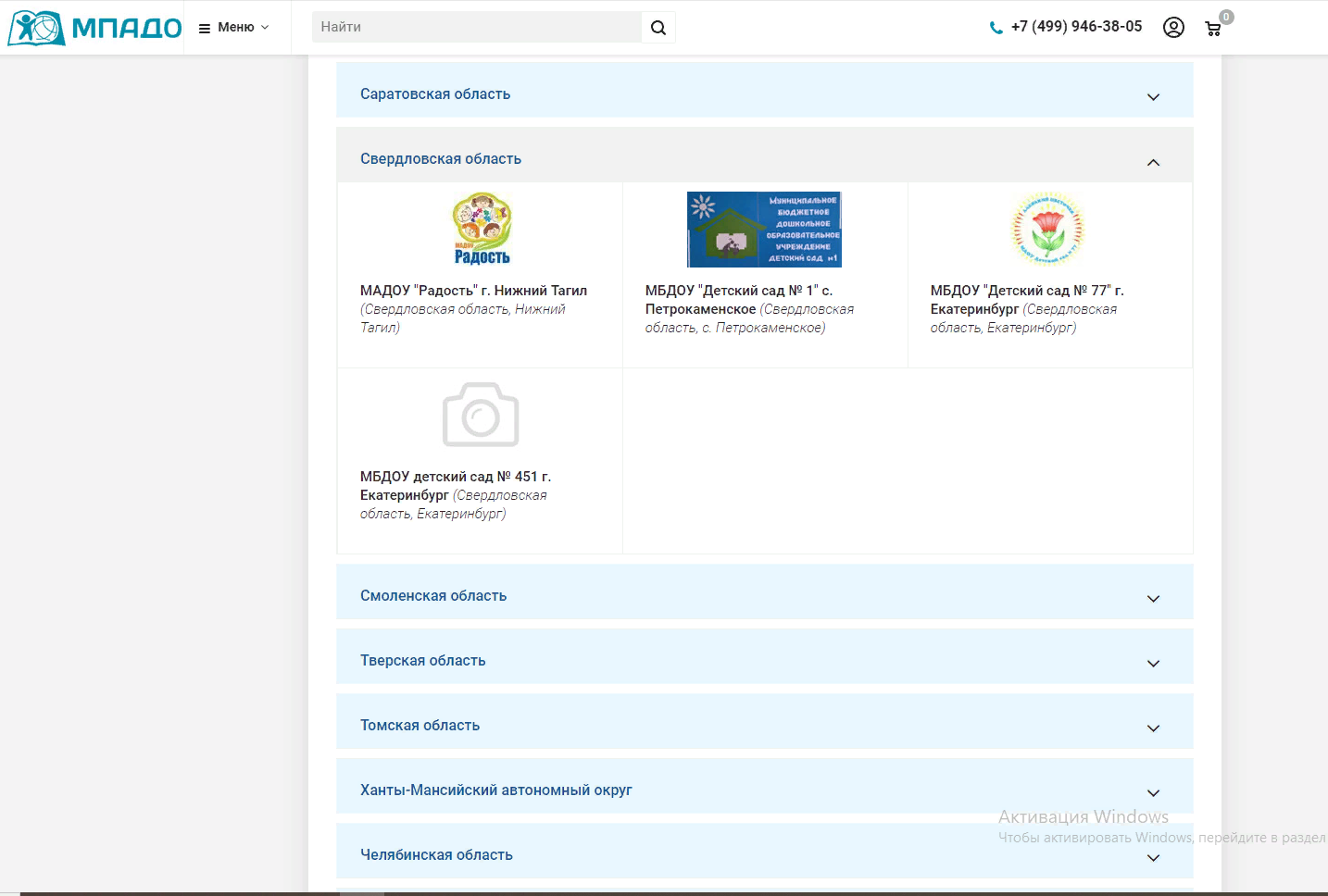
Task: Click the МАДОУ Радость logo image
Action: (482, 229)
